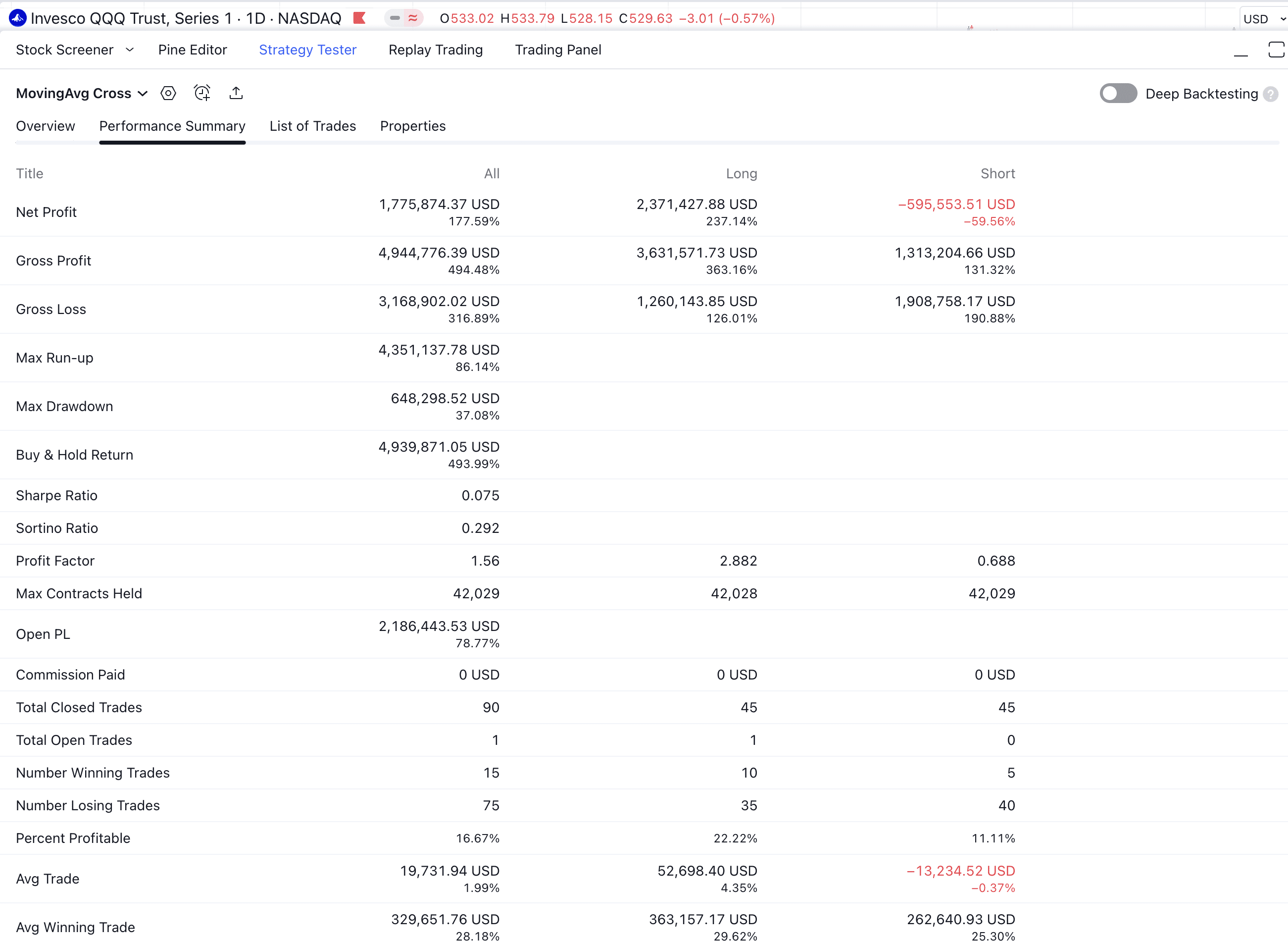Click Total Closed Trades All value 90
This screenshot has width=1288, height=941.
click(x=491, y=707)
